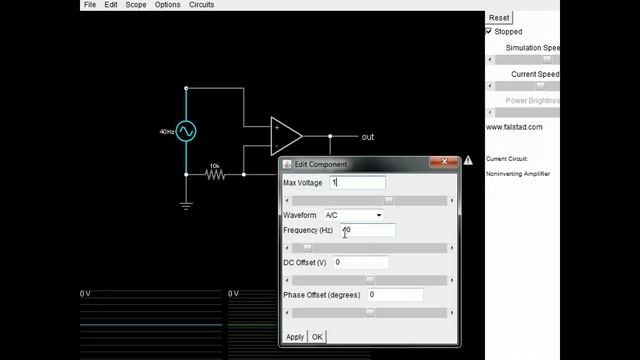The width and height of the screenshot is (640, 360).
Task: Click right arrow of Phase Offset slider
Action: click(452, 313)
